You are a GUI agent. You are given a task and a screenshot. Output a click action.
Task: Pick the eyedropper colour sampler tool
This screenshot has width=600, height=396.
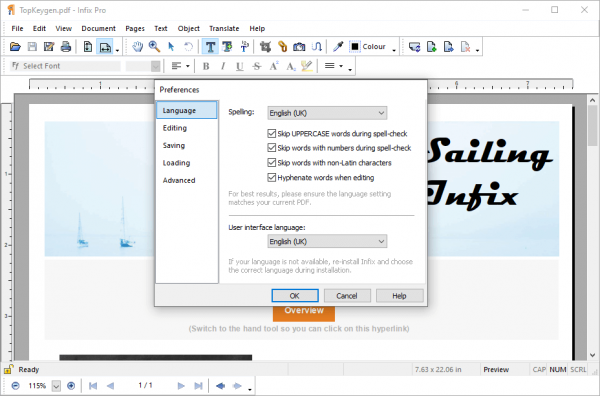click(x=338, y=47)
